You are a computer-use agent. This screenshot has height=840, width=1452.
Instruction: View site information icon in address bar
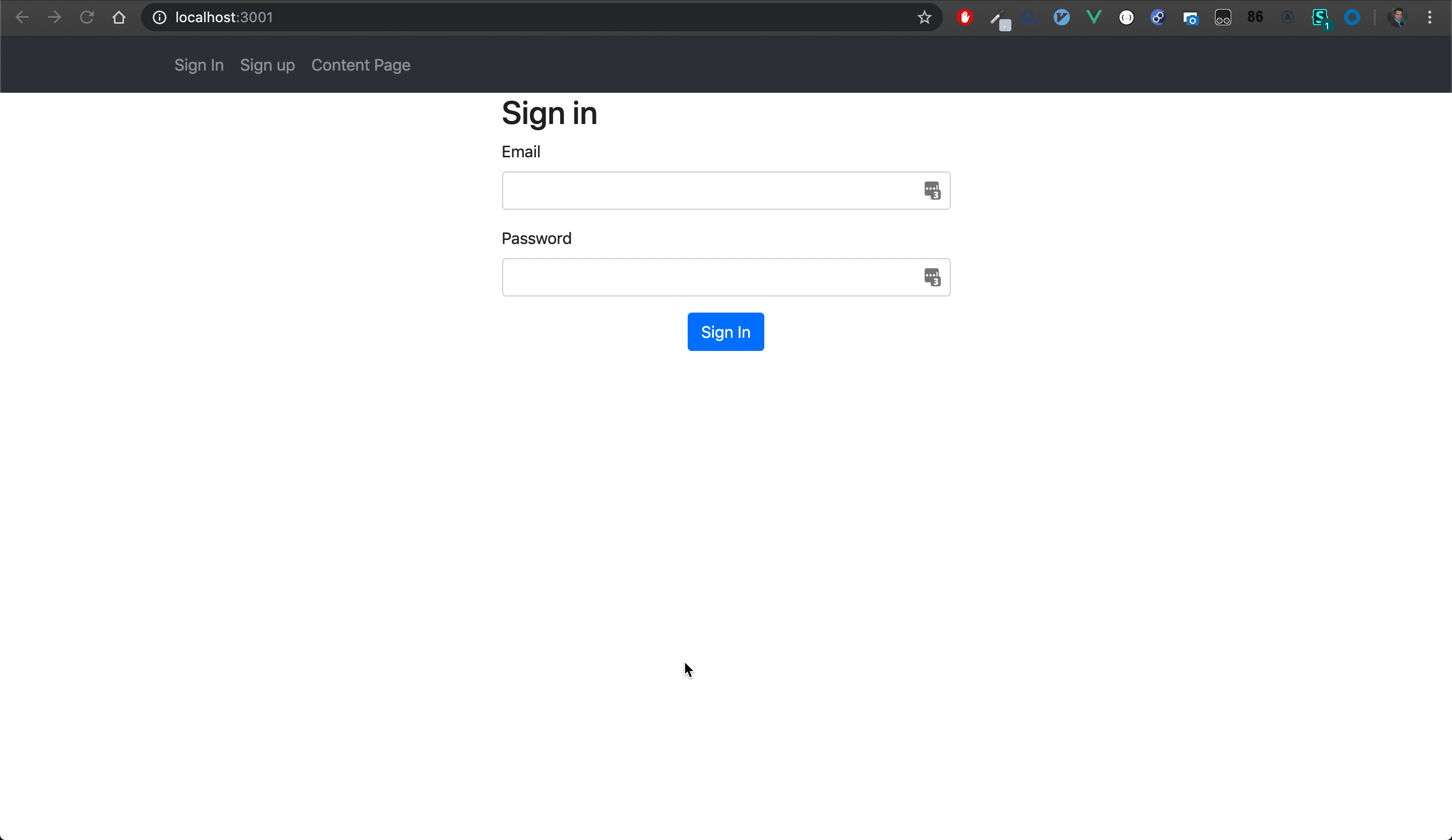click(160, 17)
